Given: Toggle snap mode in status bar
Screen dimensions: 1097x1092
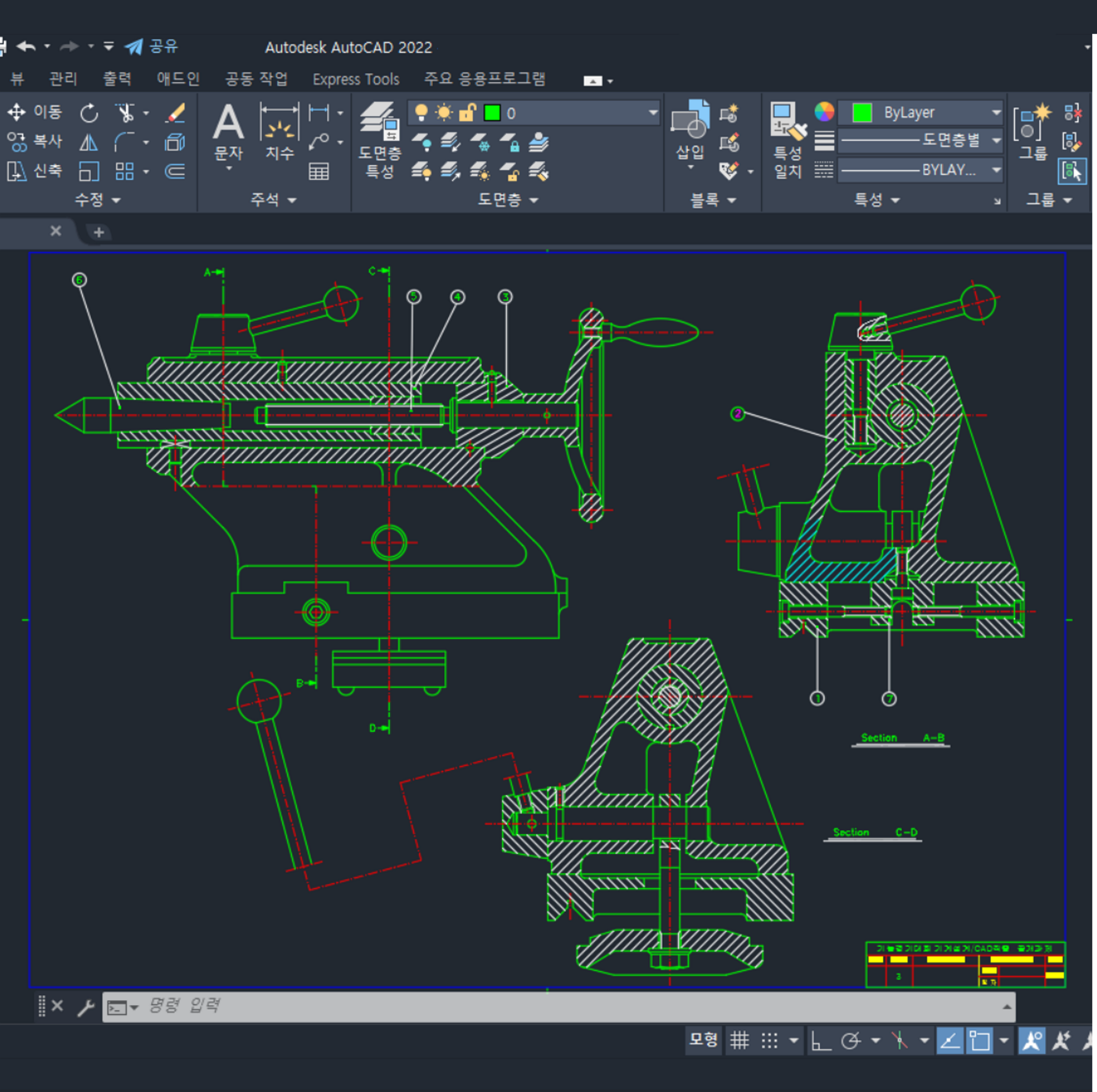Looking at the screenshot, I should coord(769,1040).
